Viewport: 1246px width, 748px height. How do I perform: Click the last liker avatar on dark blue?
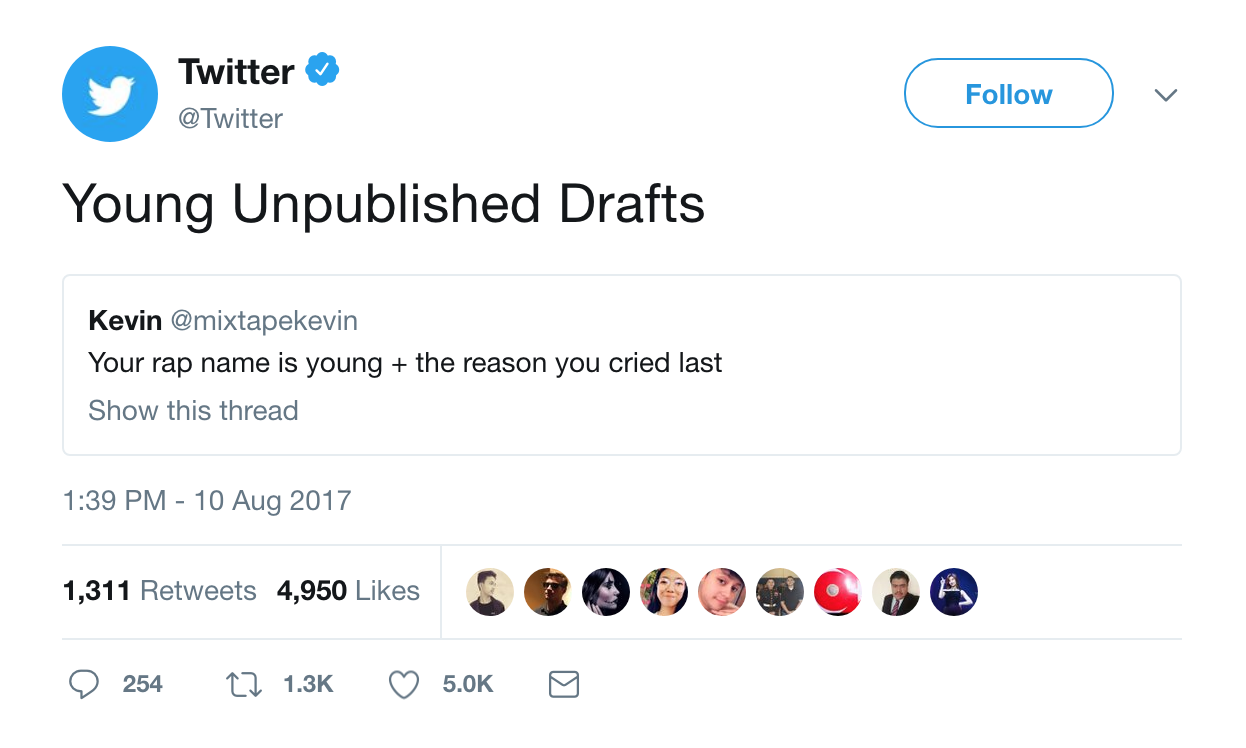pos(953,592)
